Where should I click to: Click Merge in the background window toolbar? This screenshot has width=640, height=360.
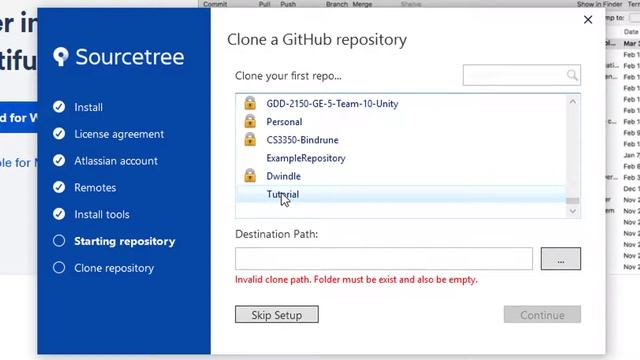362,4
